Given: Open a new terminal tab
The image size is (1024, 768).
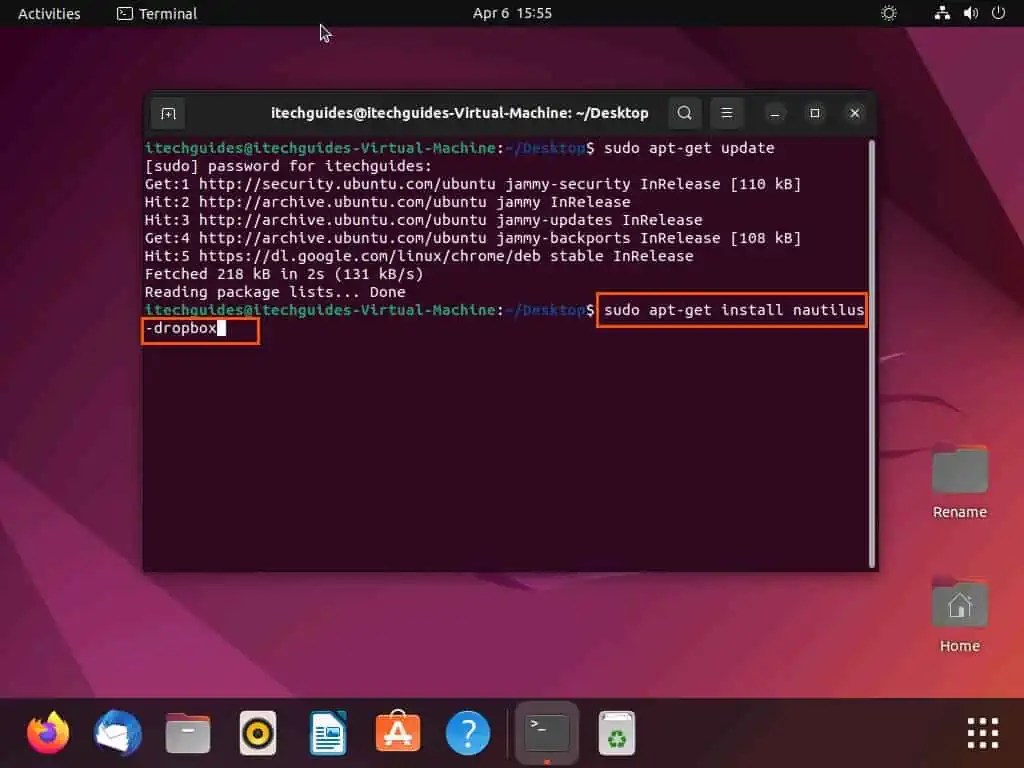Looking at the screenshot, I should coord(167,113).
